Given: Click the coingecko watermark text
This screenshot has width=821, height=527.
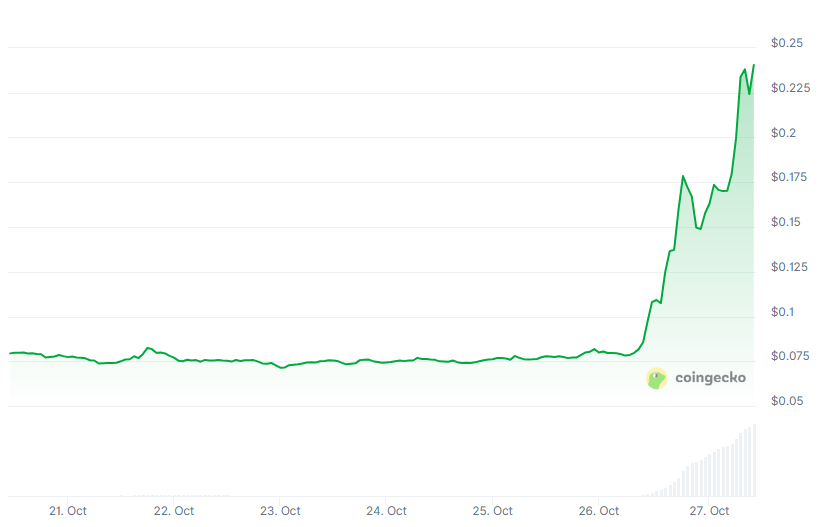Looking at the screenshot, I should 710,378.
